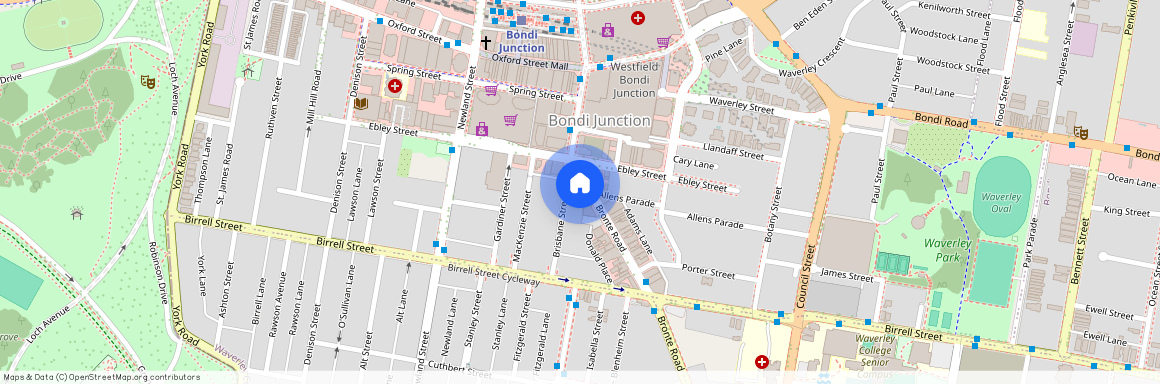Viewport: 1160px width, 384px height.
Task: Click the hospital icon beside Bronte Road
Action: pyautogui.click(x=761, y=362)
